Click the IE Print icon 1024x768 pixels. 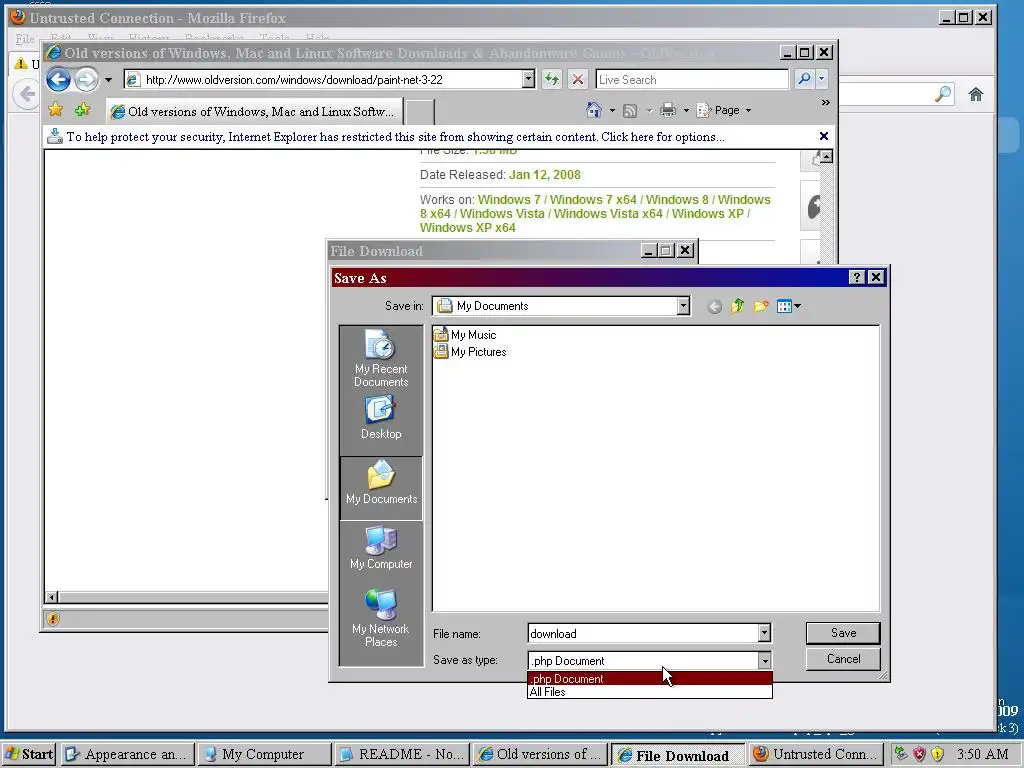coord(667,110)
